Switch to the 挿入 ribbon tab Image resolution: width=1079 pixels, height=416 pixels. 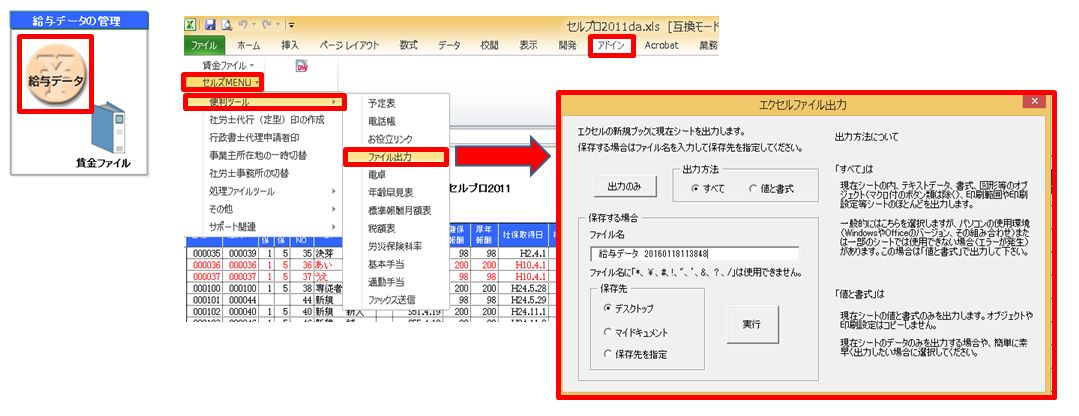click(290, 45)
